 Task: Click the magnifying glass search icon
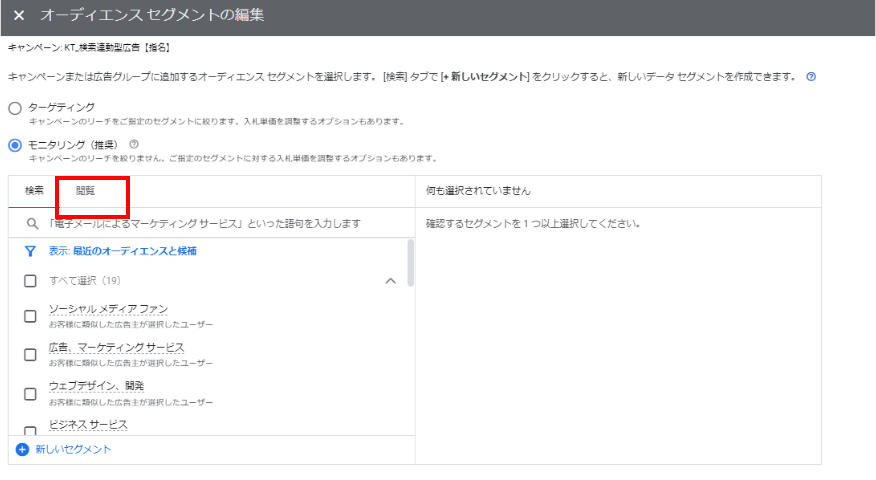32,224
